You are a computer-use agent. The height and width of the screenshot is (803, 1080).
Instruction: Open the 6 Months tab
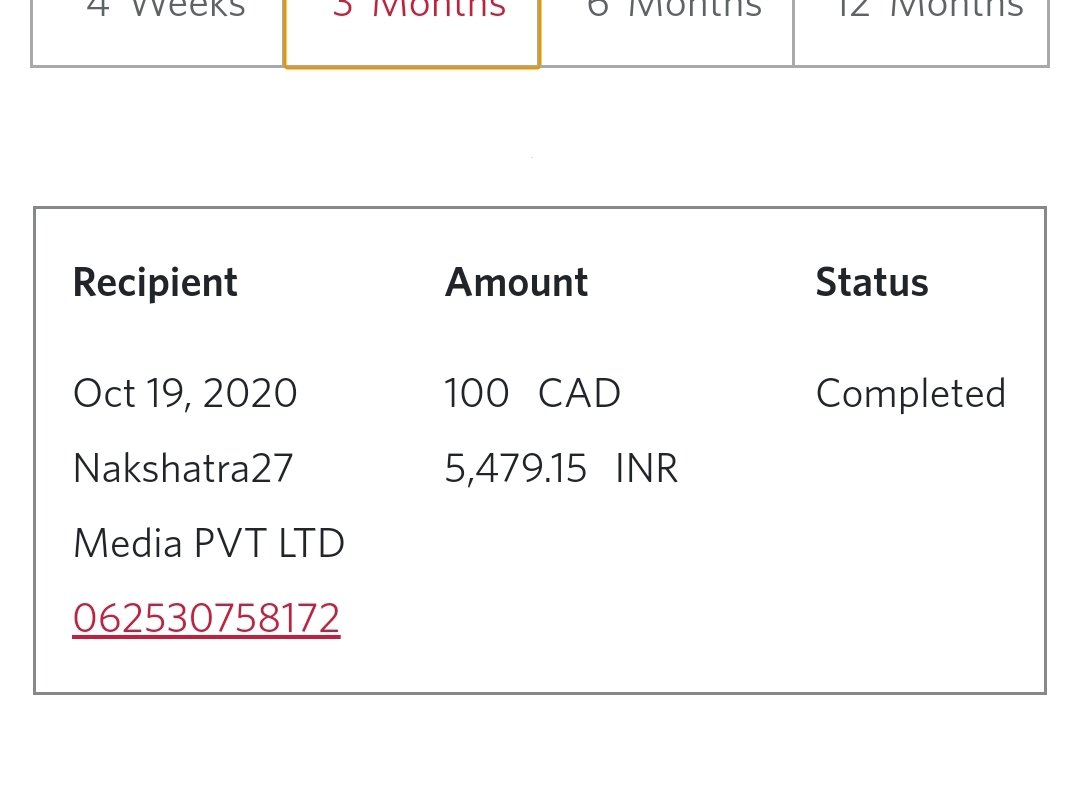[666, 32]
